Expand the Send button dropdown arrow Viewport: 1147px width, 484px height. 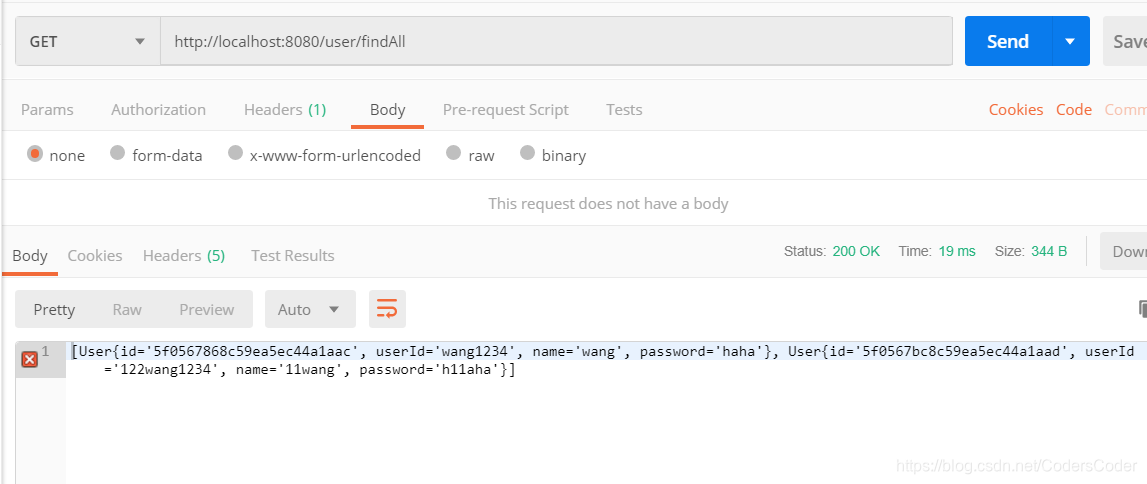coord(1070,42)
